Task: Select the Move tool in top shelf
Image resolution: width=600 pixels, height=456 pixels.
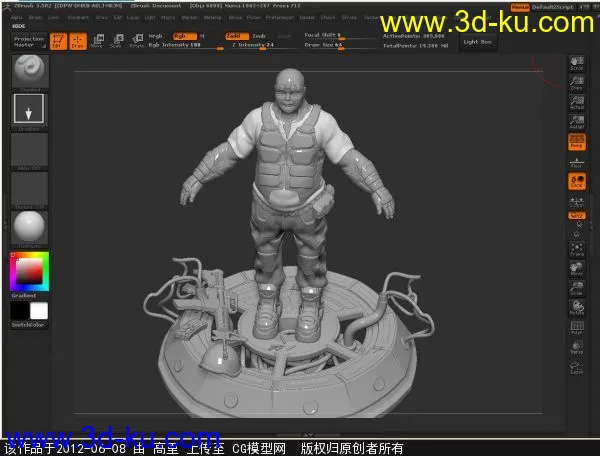Action: tap(97, 41)
